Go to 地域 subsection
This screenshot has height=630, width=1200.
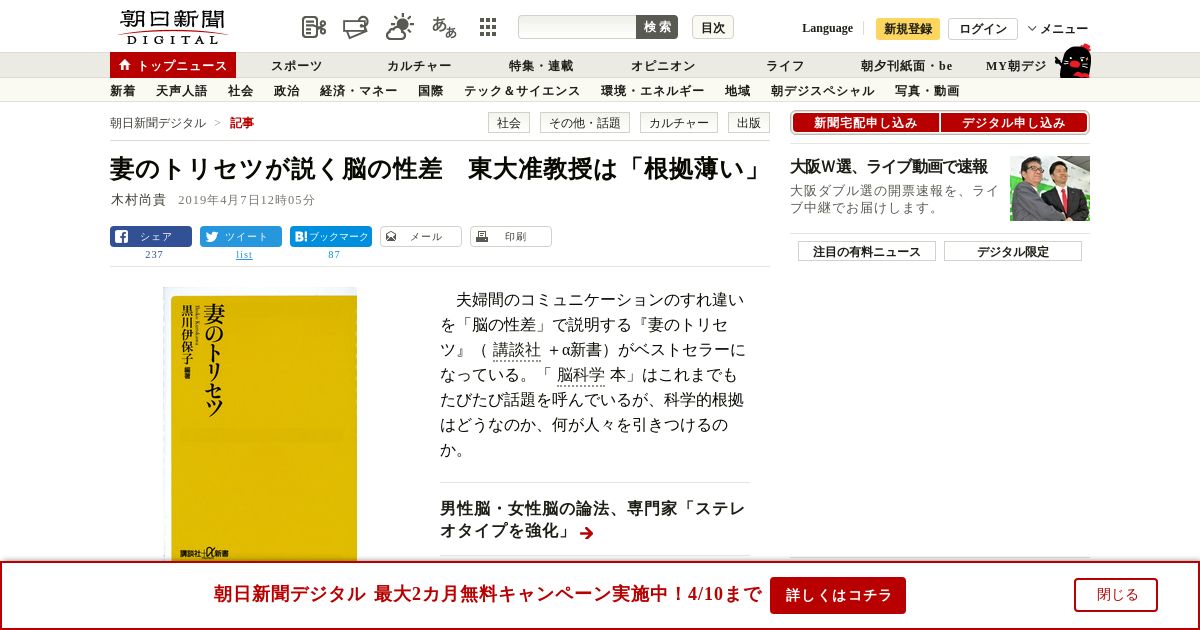click(x=738, y=91)
